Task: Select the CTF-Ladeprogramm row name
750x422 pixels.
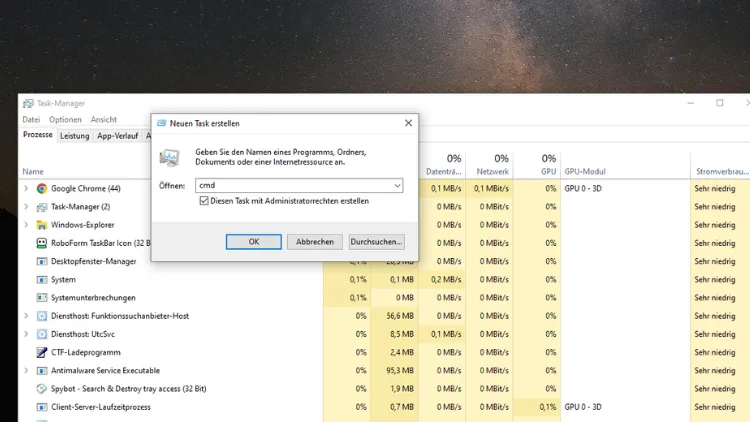Action: pos(86,352)
